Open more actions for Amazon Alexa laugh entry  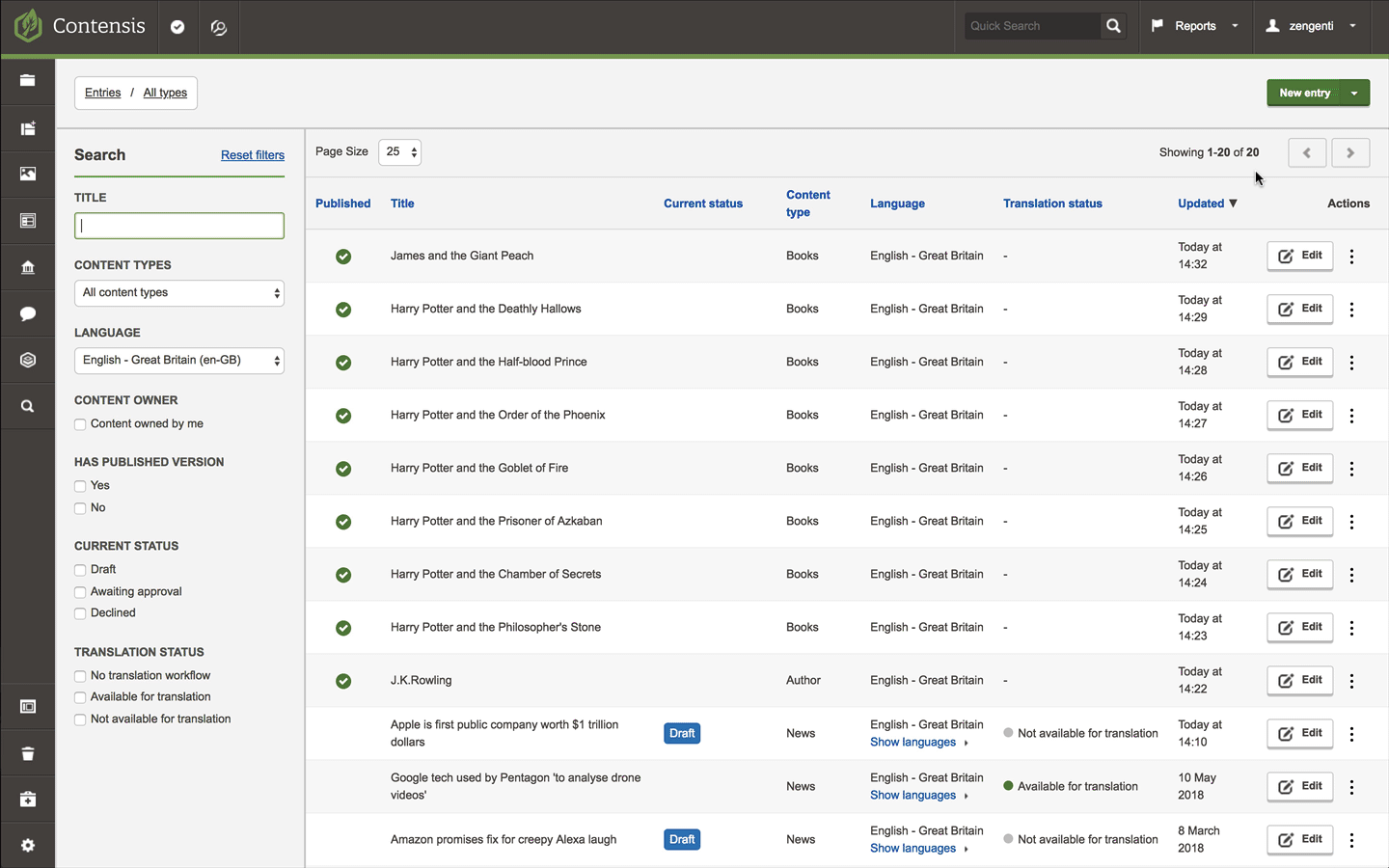click(1351, 840)
